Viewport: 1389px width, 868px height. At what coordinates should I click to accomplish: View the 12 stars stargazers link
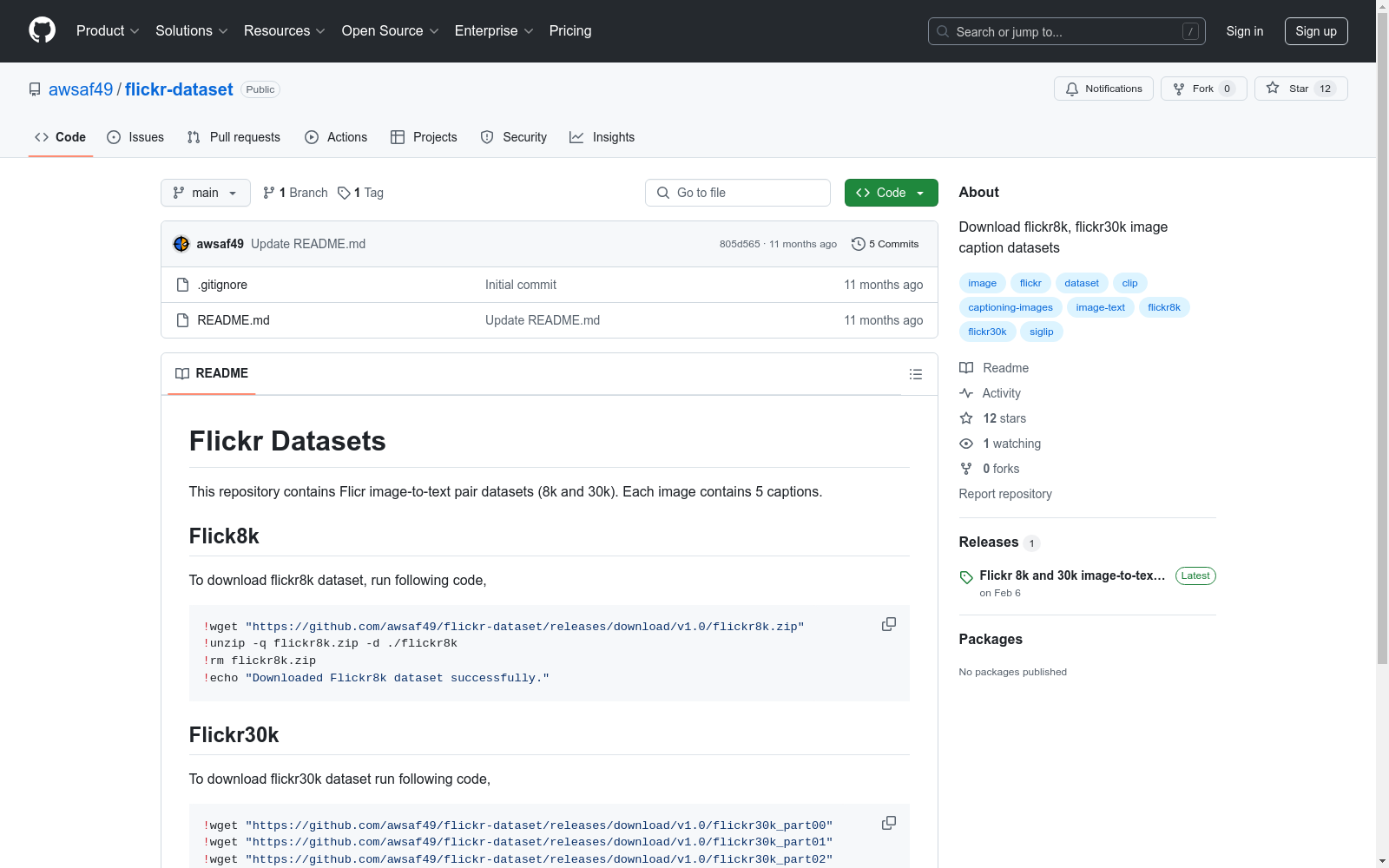click(x=992, y=418)
